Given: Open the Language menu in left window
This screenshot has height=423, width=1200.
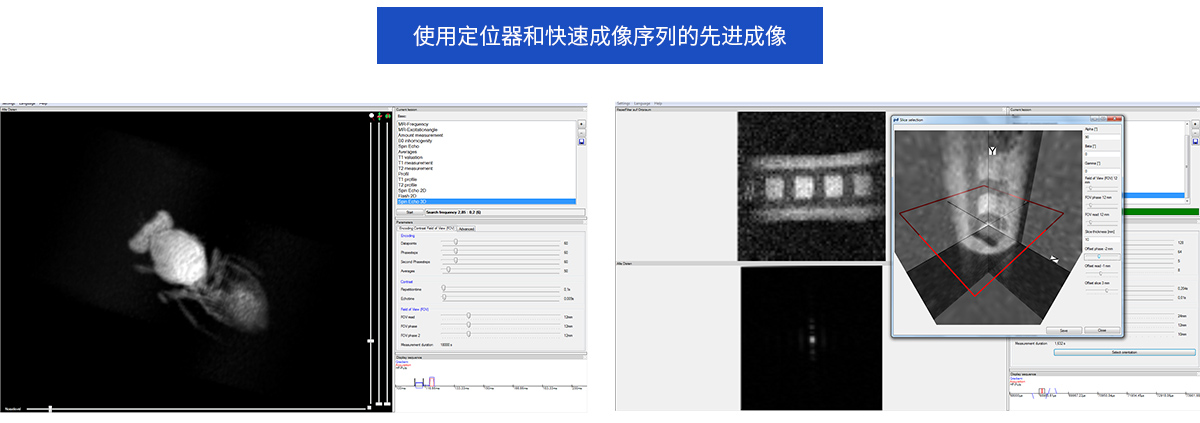Looking at the screenshot, I should tap(27, 103).
